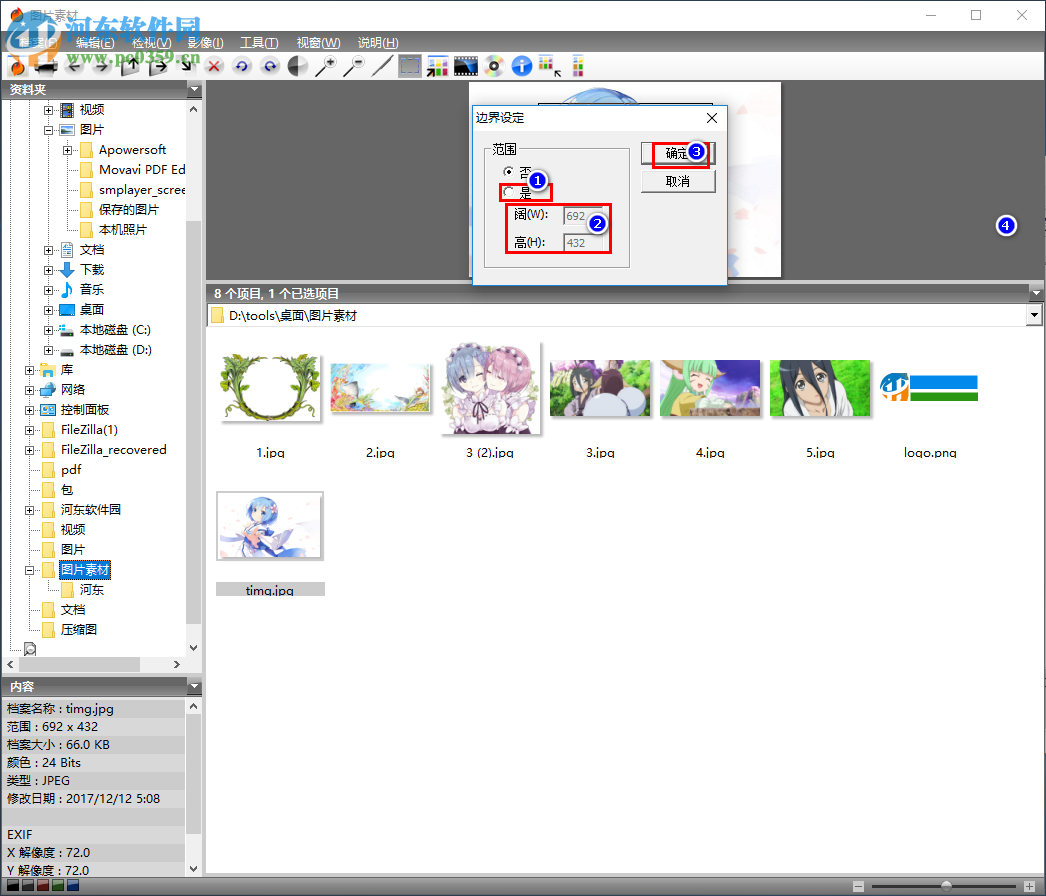Click the green color swatch in status bar
This screenshot has width=1046, height=896.
58,886
